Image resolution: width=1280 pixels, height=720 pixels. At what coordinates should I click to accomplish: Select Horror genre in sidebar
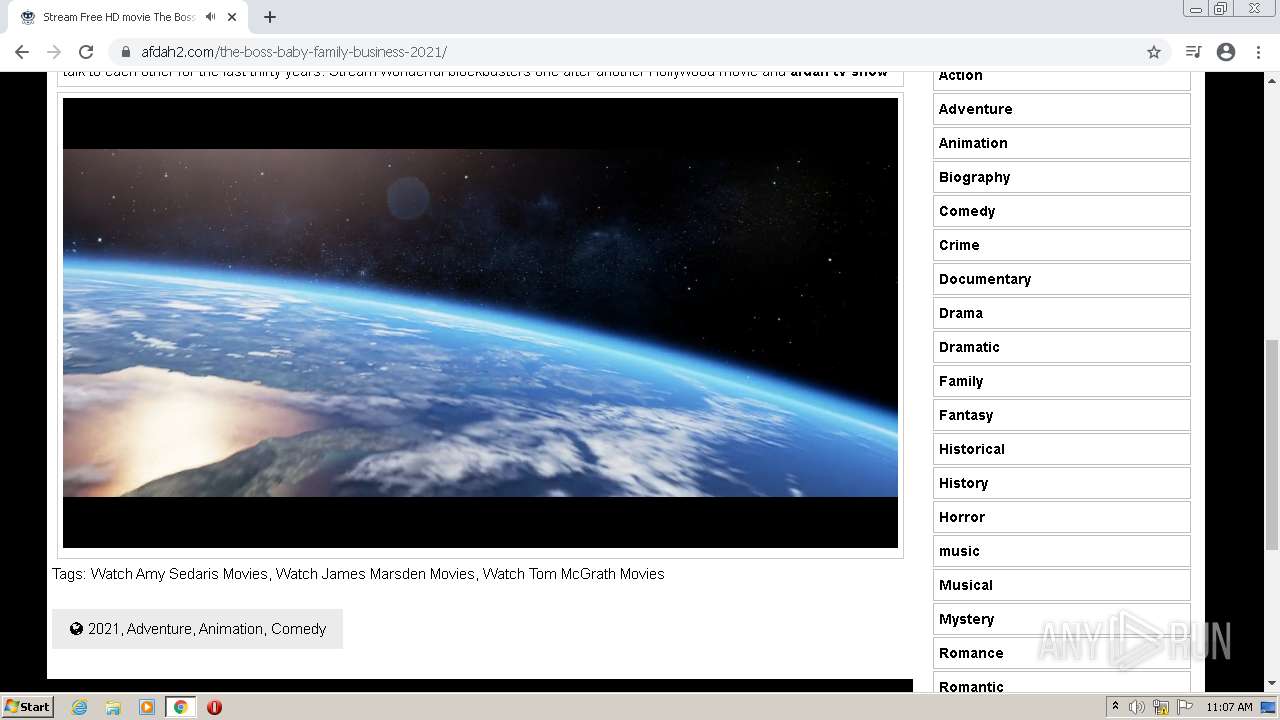pos(1061,517)
